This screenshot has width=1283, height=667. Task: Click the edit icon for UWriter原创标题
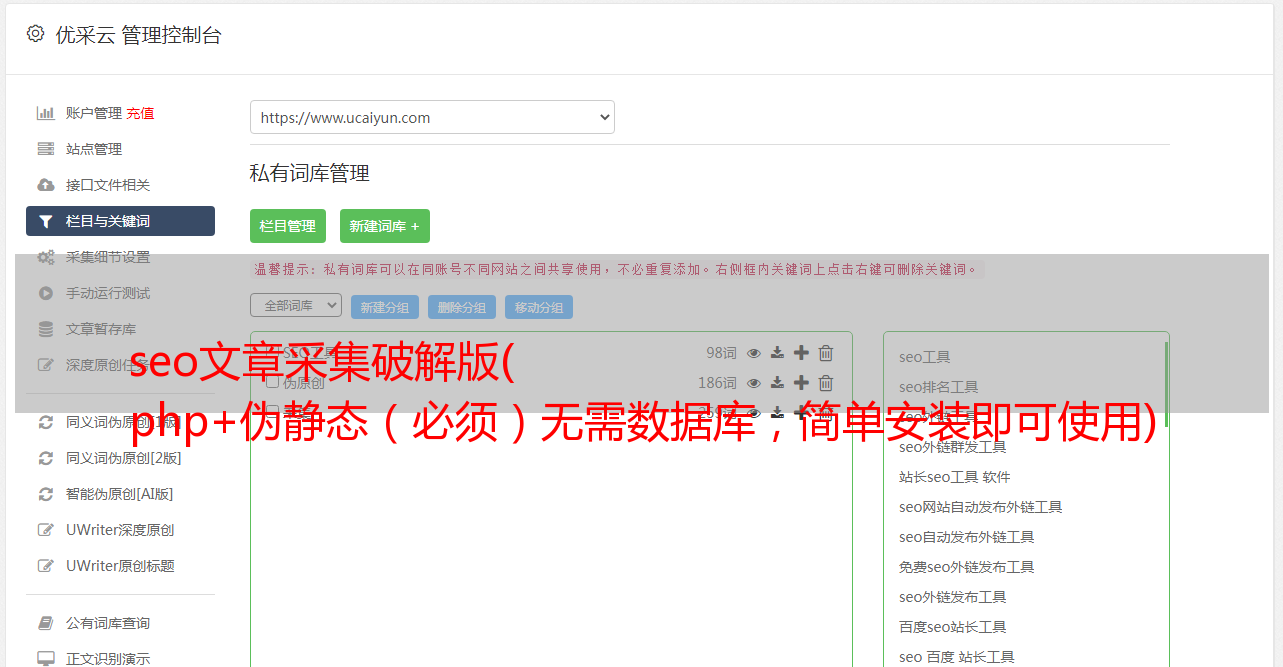[x=45, y=566]
